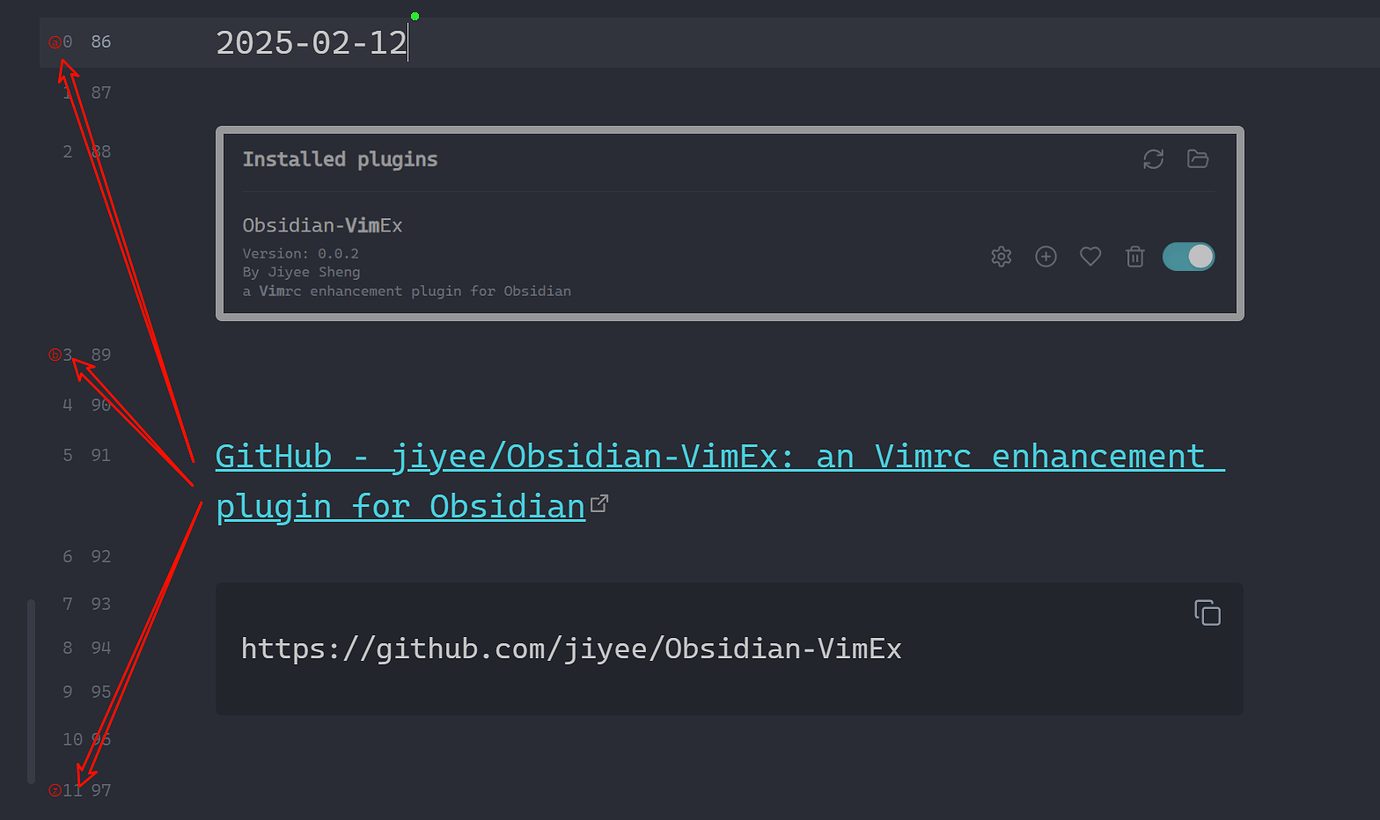
Task: Reload installed plugins with the refresh icon
Action: [1153, 159]
